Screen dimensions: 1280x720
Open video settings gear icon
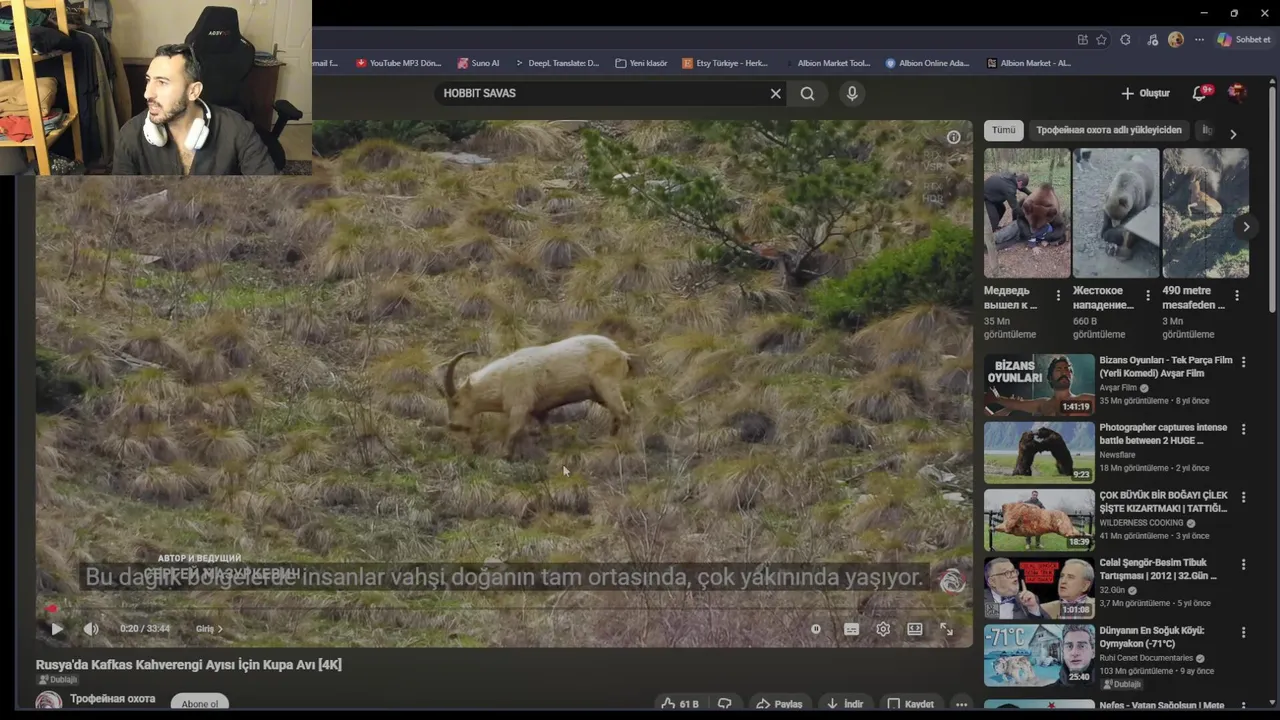point(883,629)
